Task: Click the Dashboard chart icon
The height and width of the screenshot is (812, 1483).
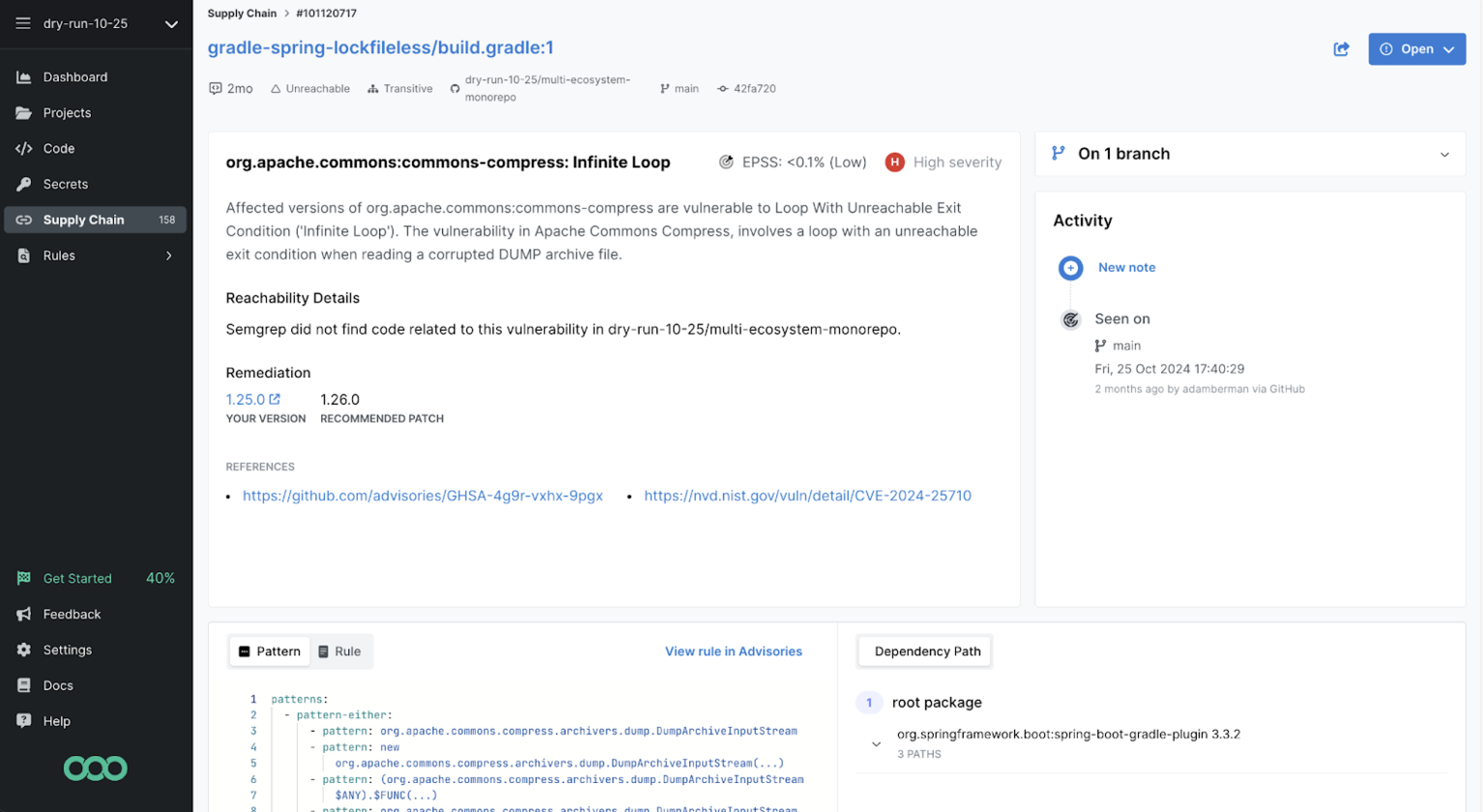Action: tap(24, 77)
